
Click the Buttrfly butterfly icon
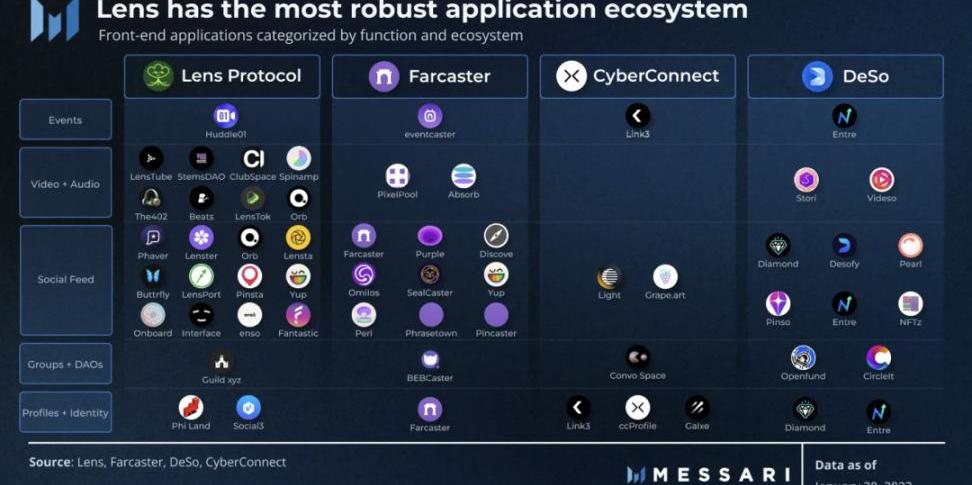pos(152,277)
